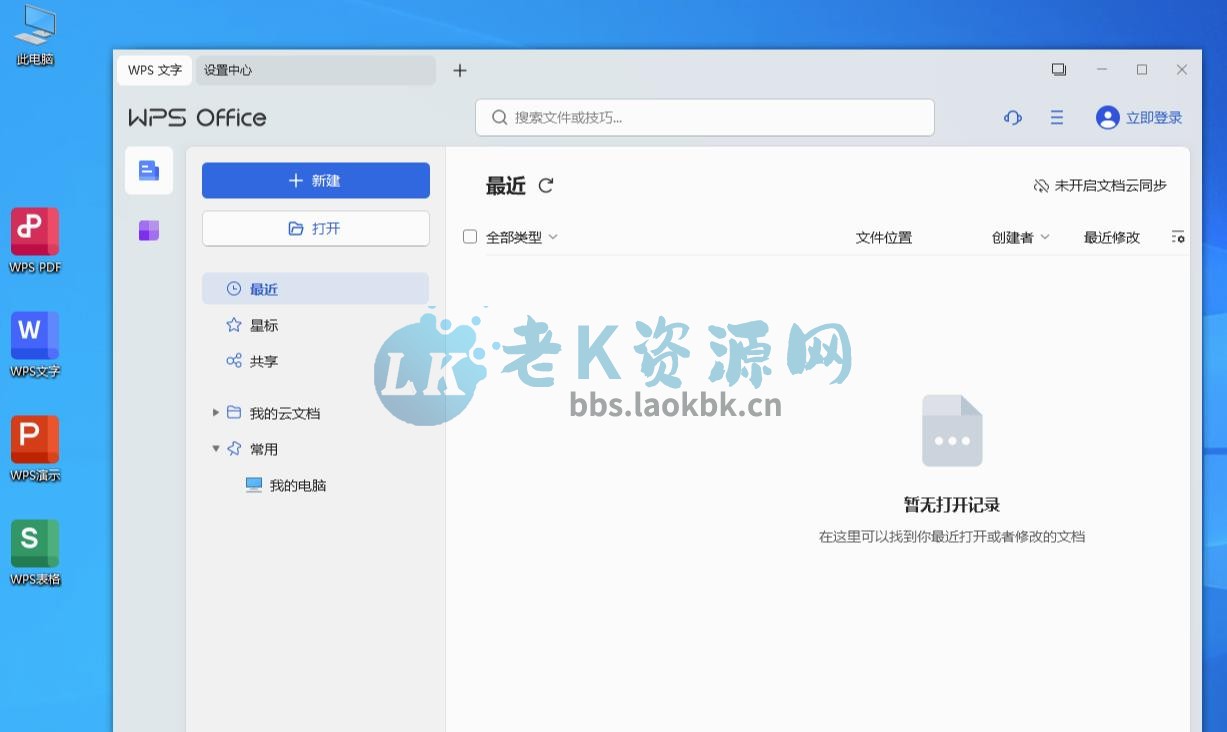The width and height of the screenshot is (1227, 732).
Task: Collapse the 常用 tree node
Action: click(x=216, y=449)
